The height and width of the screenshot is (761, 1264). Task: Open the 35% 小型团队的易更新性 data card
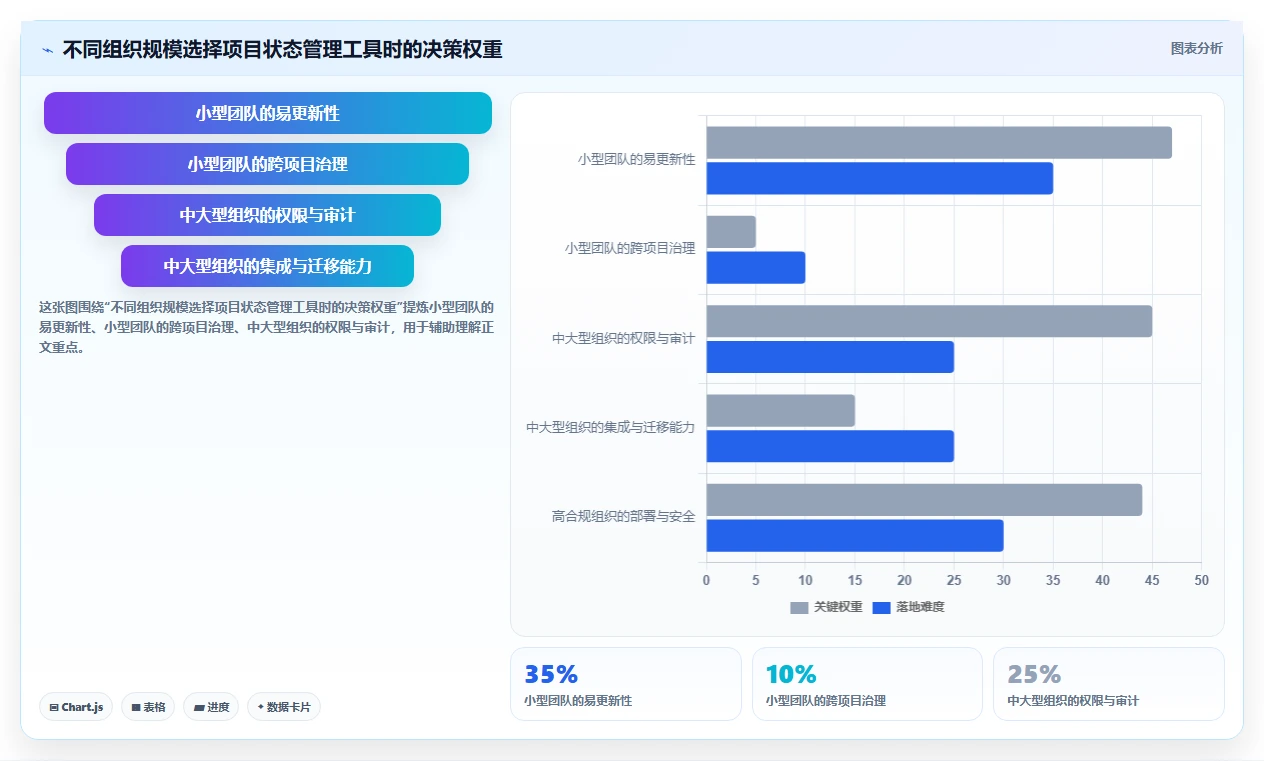(x=626, y=684)
